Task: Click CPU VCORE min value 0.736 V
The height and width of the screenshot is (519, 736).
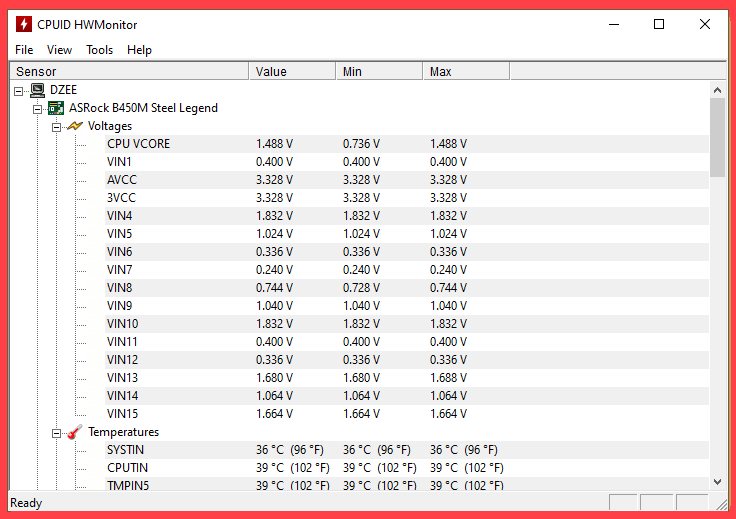Action: click(361, 144)
